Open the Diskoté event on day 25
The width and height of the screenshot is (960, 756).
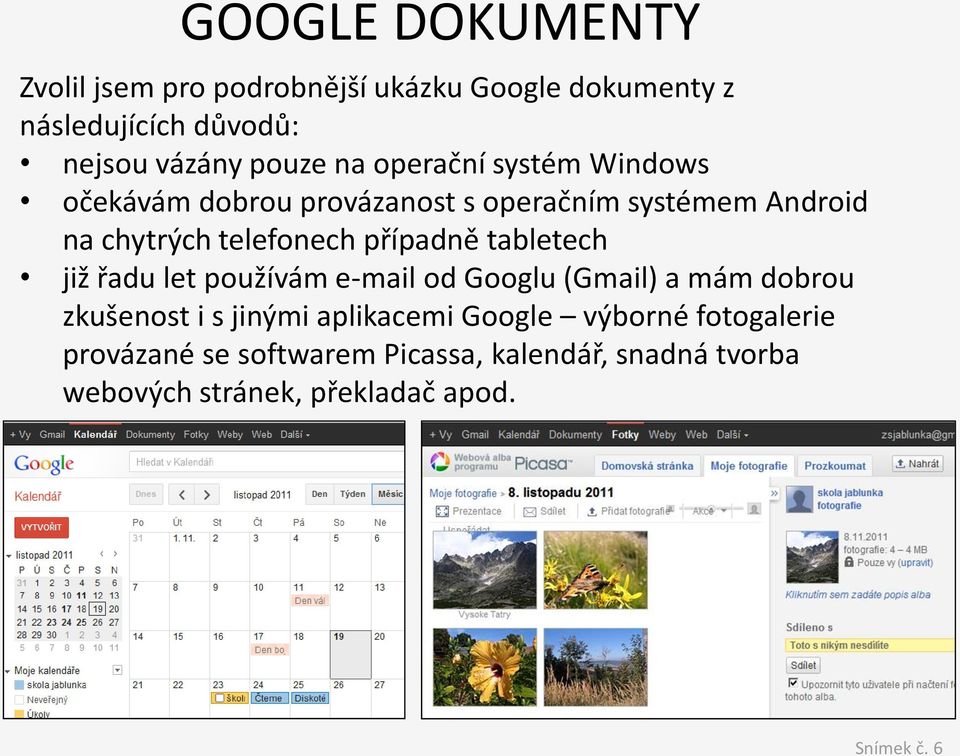(310, 698)
